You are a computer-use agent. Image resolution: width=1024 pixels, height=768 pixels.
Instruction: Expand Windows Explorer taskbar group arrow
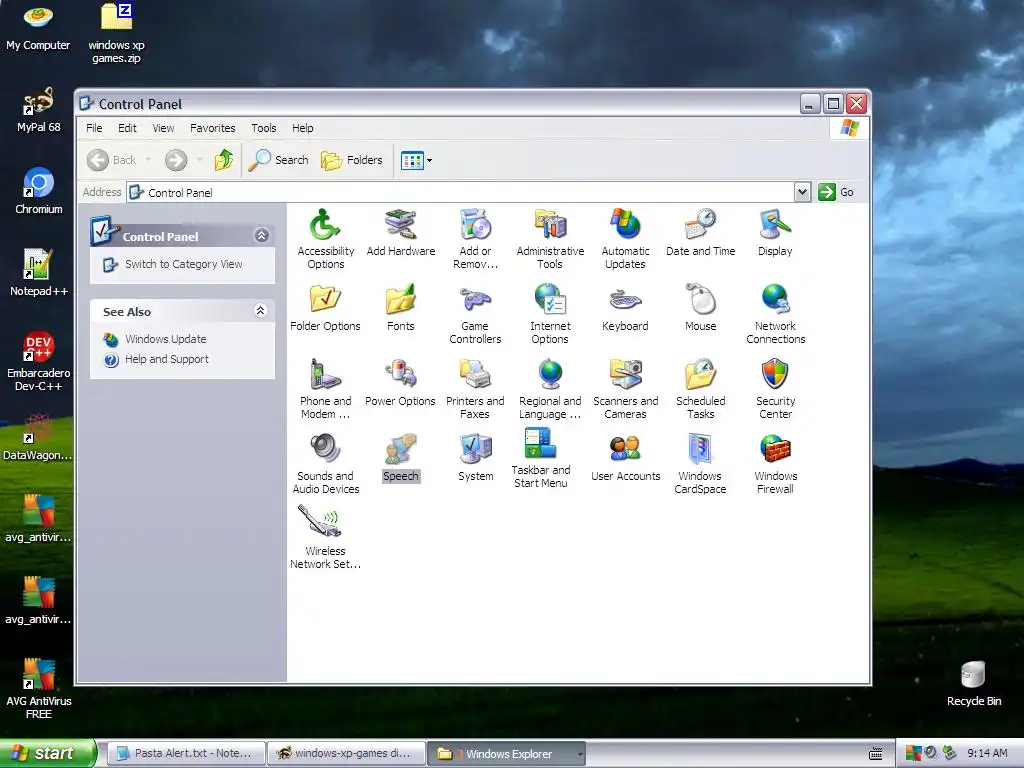pyautogui.click(x=579, y=754)
